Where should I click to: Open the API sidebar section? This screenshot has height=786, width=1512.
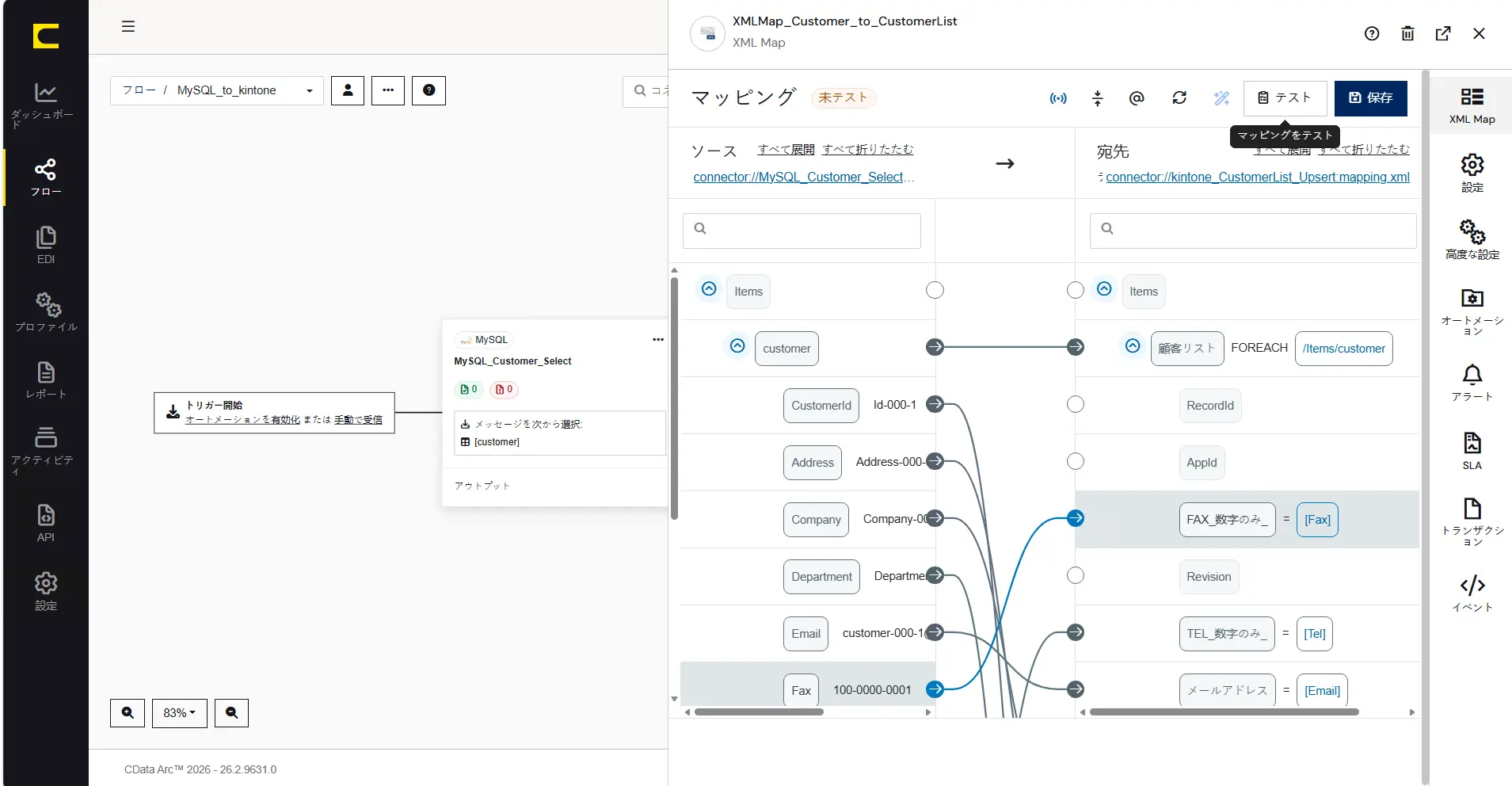click(x=45, y=523)
